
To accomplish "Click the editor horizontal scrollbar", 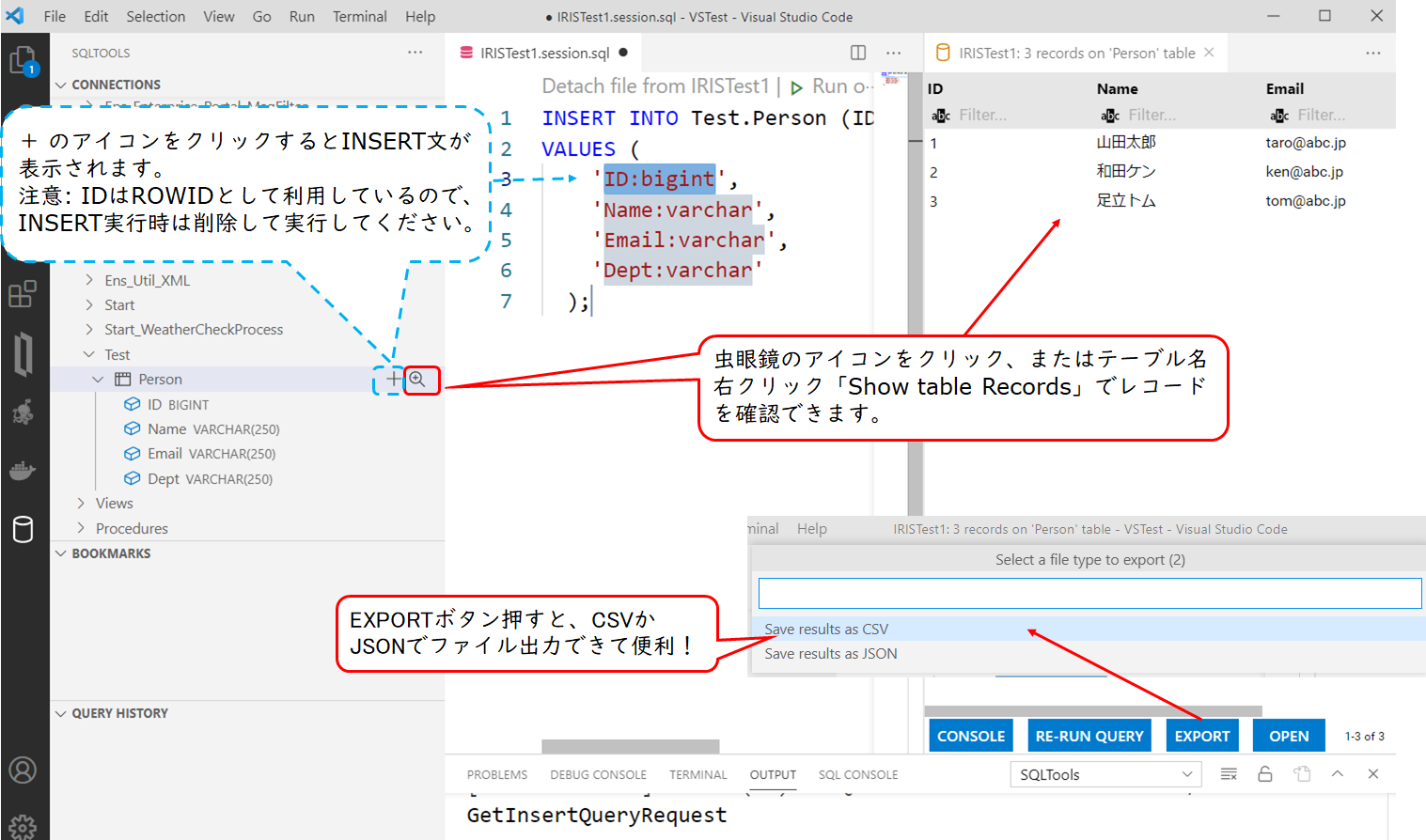I will tap(630, 746).
